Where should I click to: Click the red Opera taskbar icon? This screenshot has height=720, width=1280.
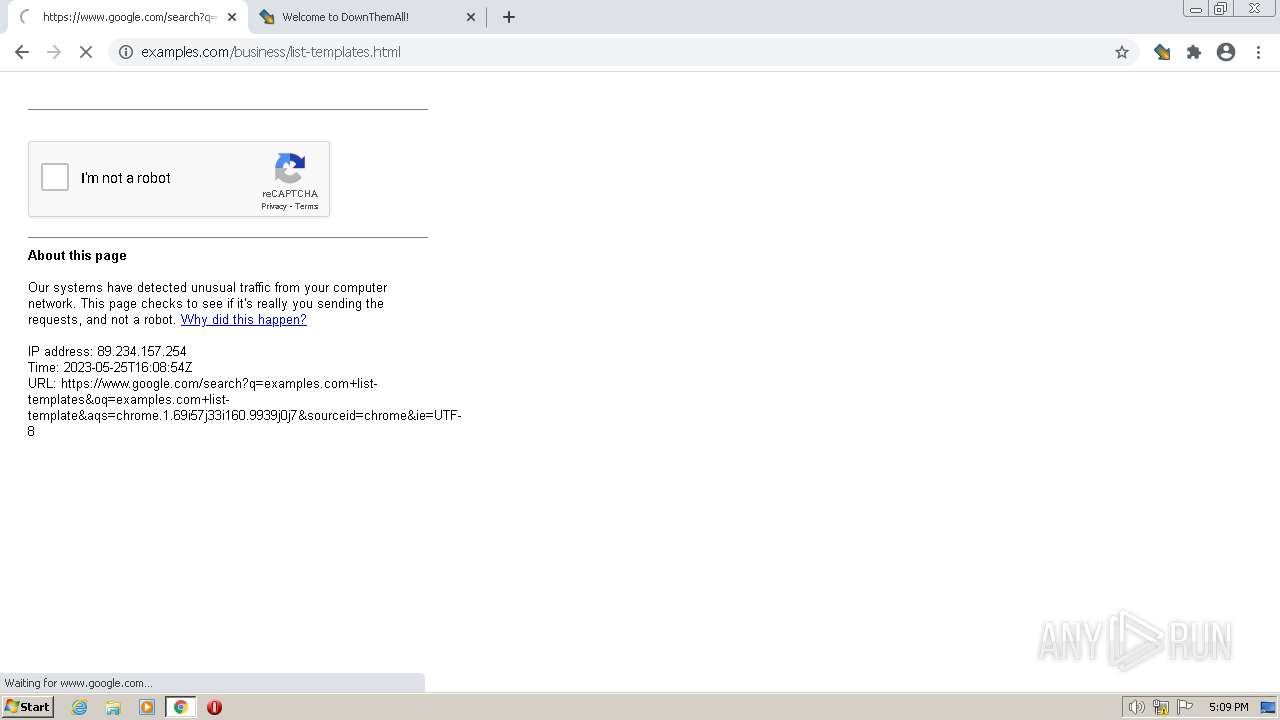pyautogui.click(x=214, y=707)
